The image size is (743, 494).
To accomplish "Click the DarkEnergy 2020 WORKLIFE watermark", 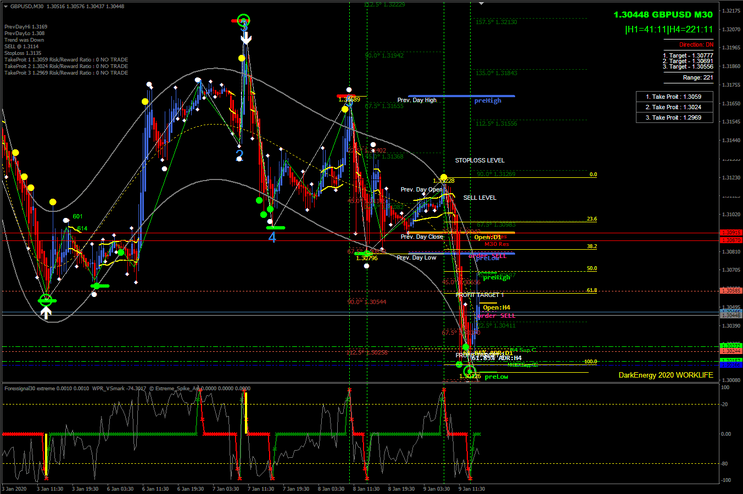I will (x=664, y=375).
